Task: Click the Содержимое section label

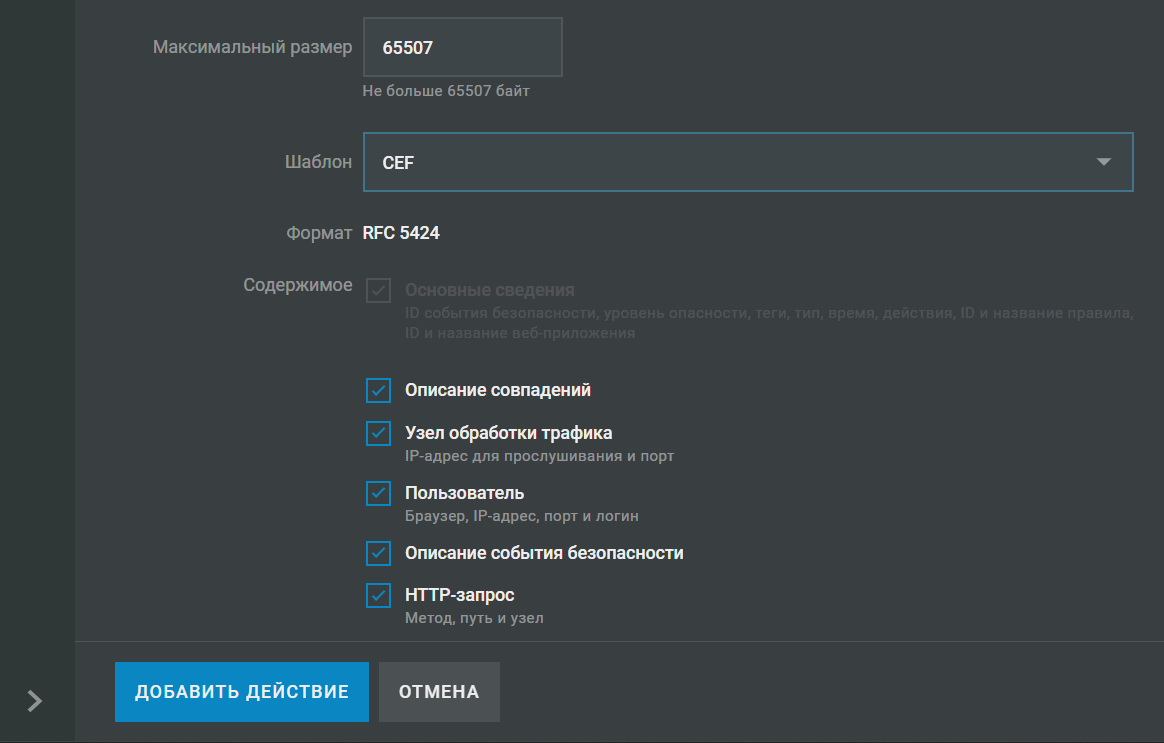Action: click(x=298, y=285)
